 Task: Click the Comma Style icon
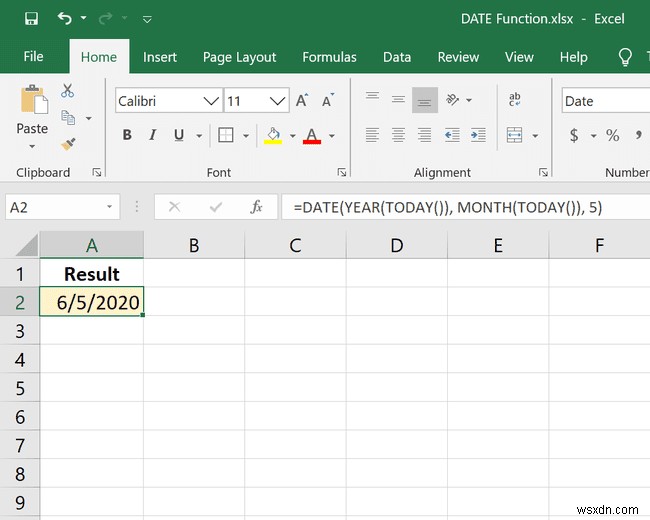(639, 136)
